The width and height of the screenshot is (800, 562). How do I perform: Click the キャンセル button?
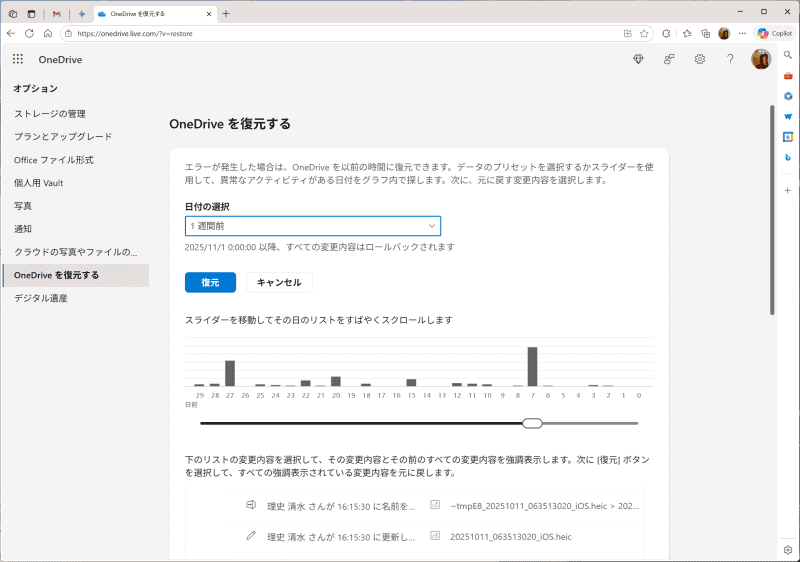279,283
